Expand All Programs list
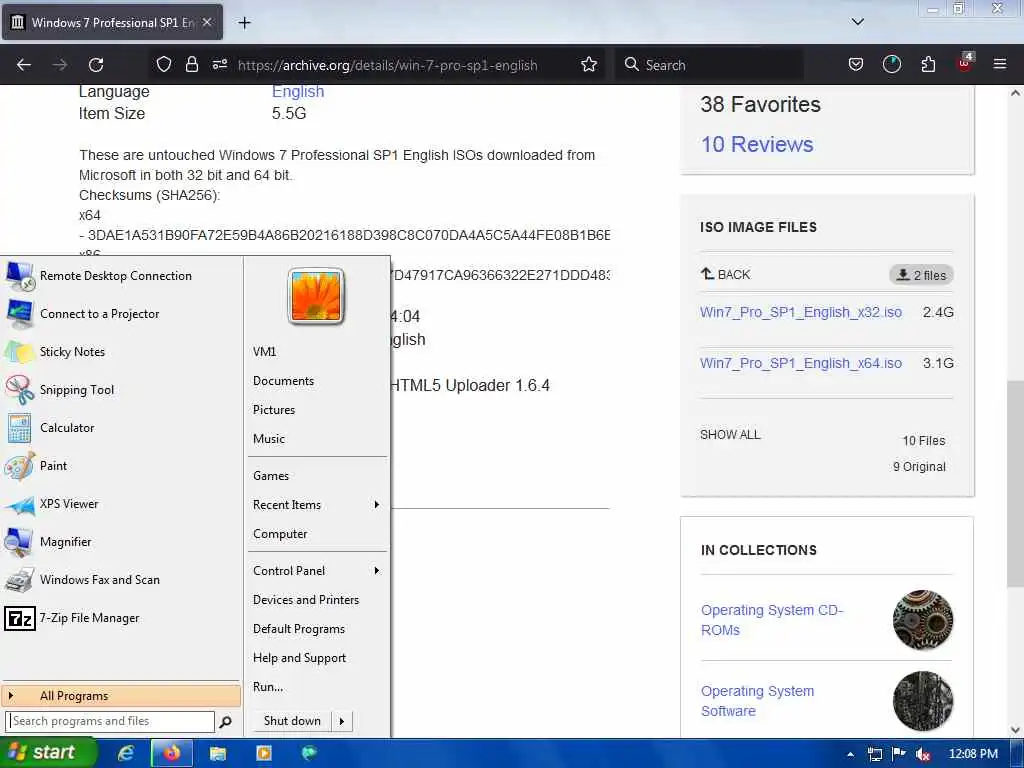The height and width of the screenshot is (768, 1024). pos(121,696)
